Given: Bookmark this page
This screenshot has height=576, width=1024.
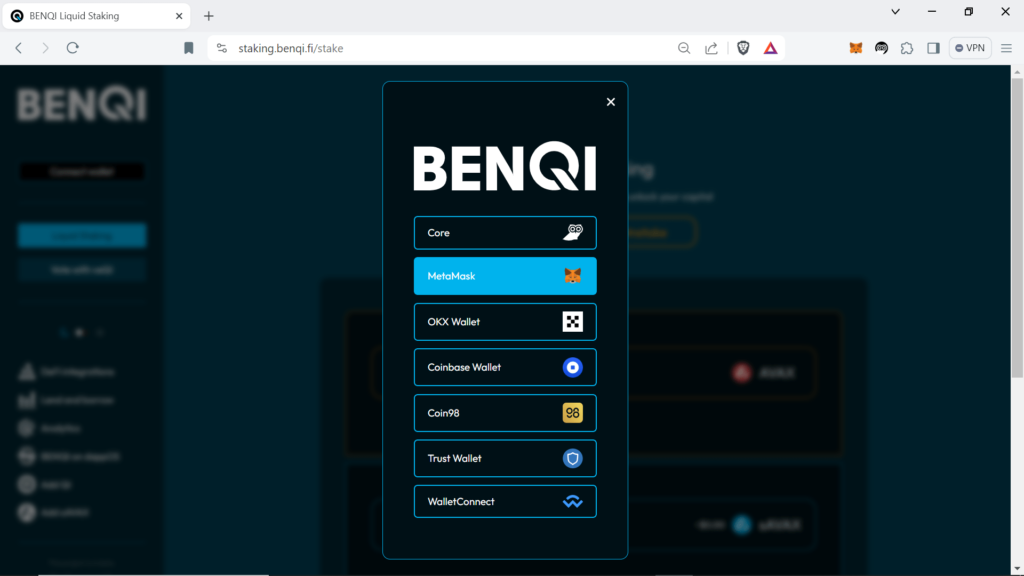Looking at the screenshot, I should [x=189, y=48].
